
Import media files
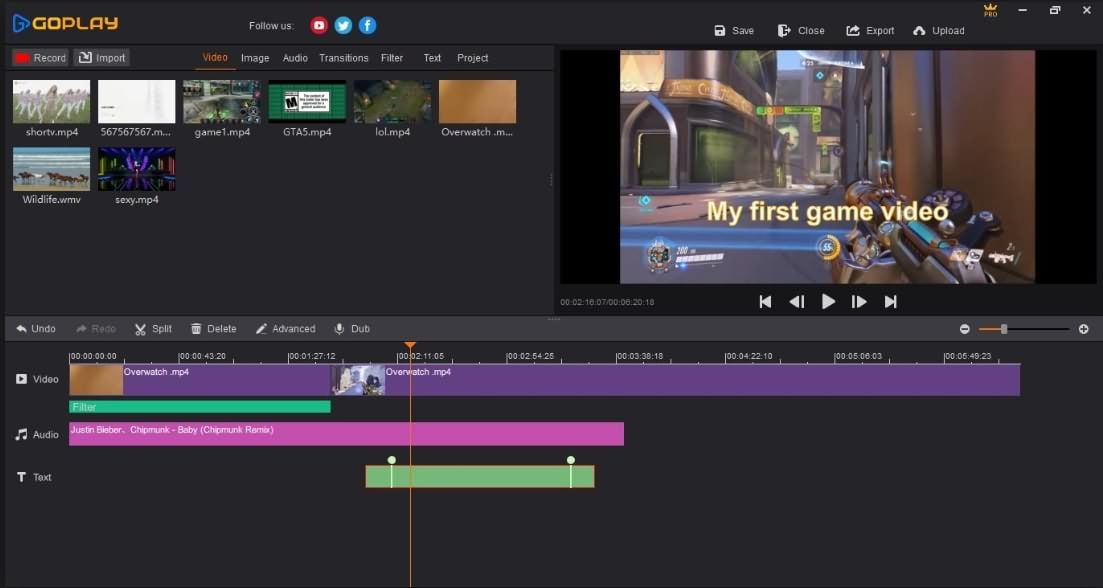click(x=102, y=58)
